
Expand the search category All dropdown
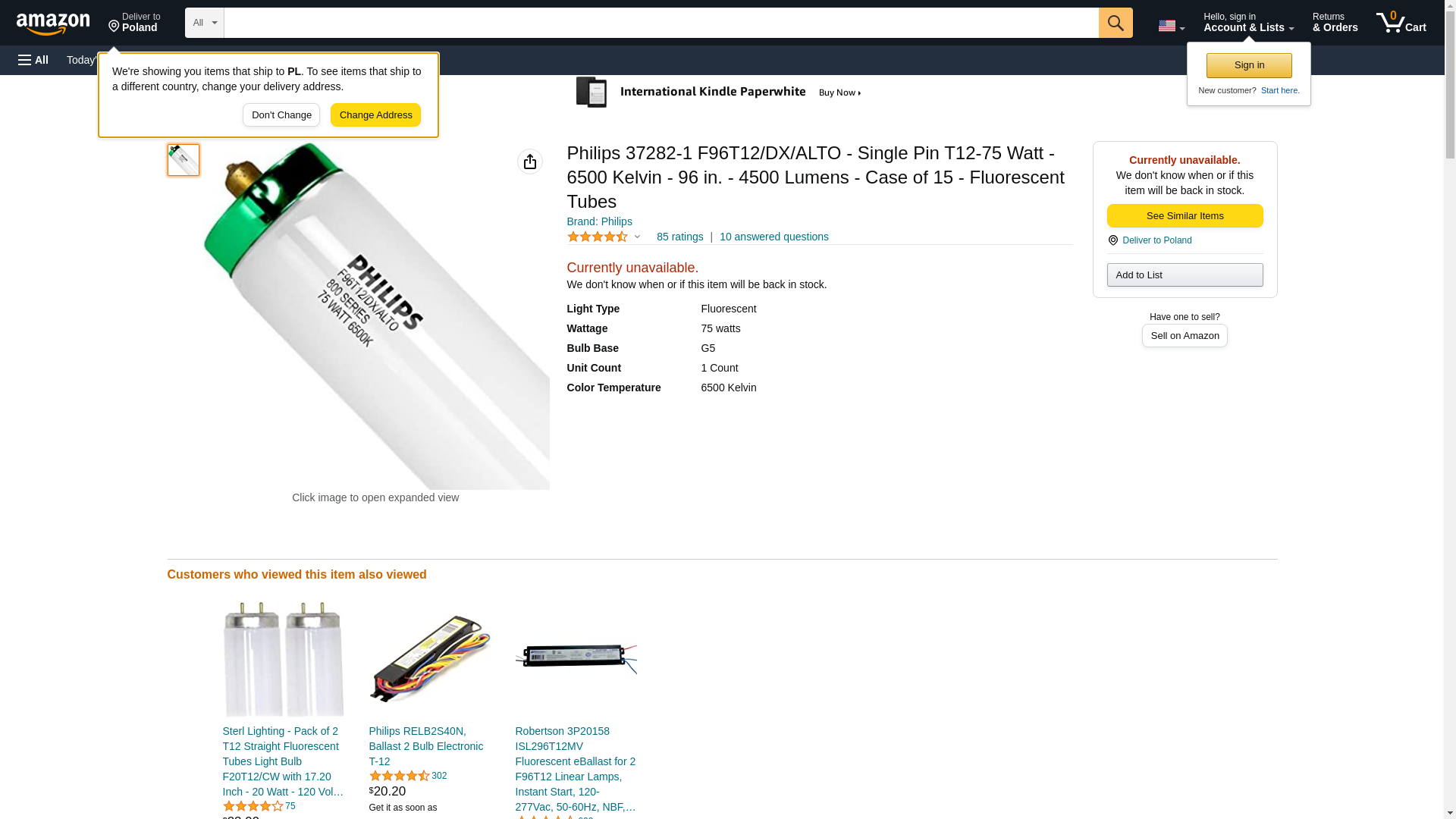[x=204, y=23]
